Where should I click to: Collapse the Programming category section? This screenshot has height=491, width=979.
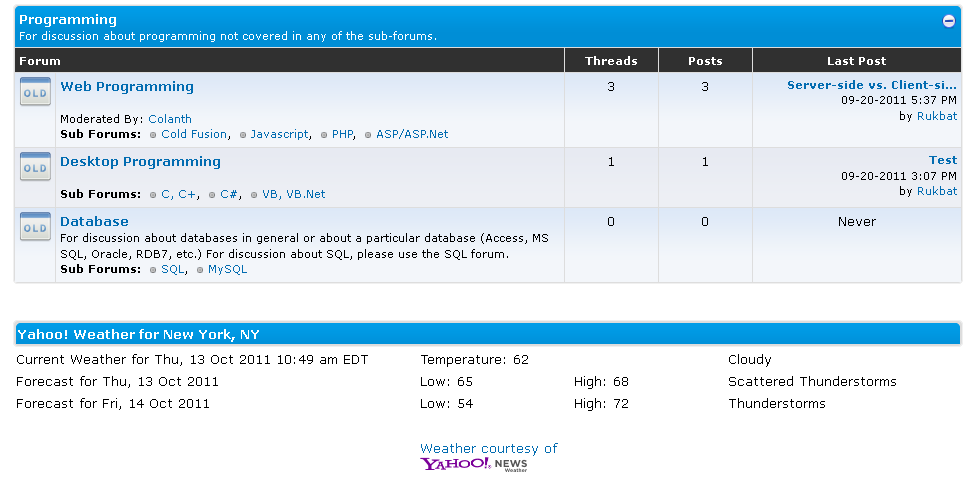point(949,21)
